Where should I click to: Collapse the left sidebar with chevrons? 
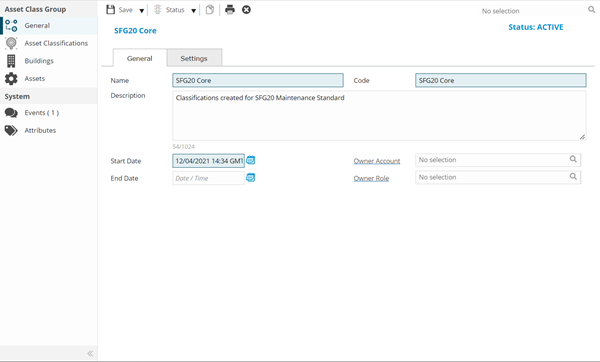click(x=90, y=354)
